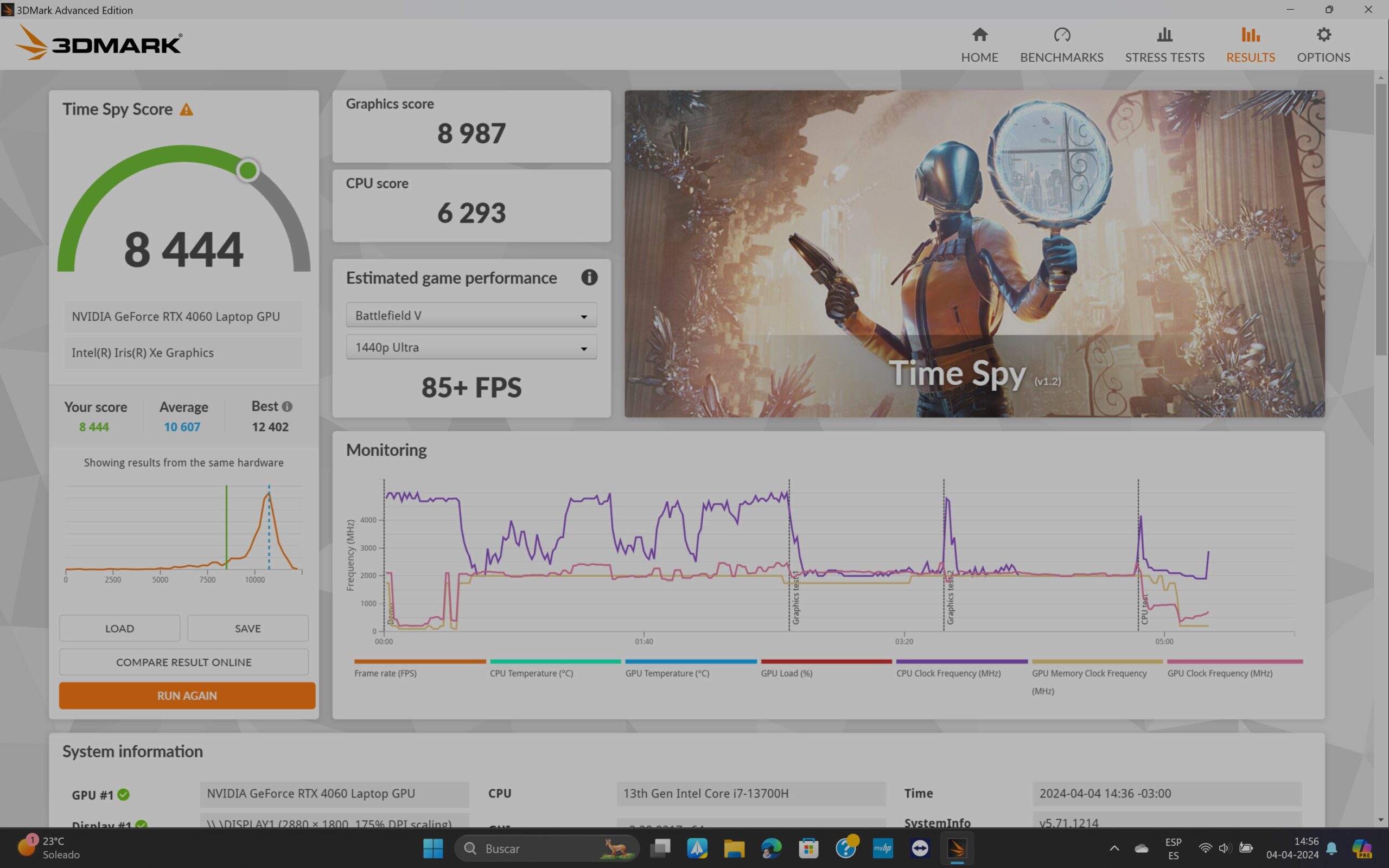The image size is (1389, 868).
Task: Click the score gauge indicator knob
Action: [248, 170]
